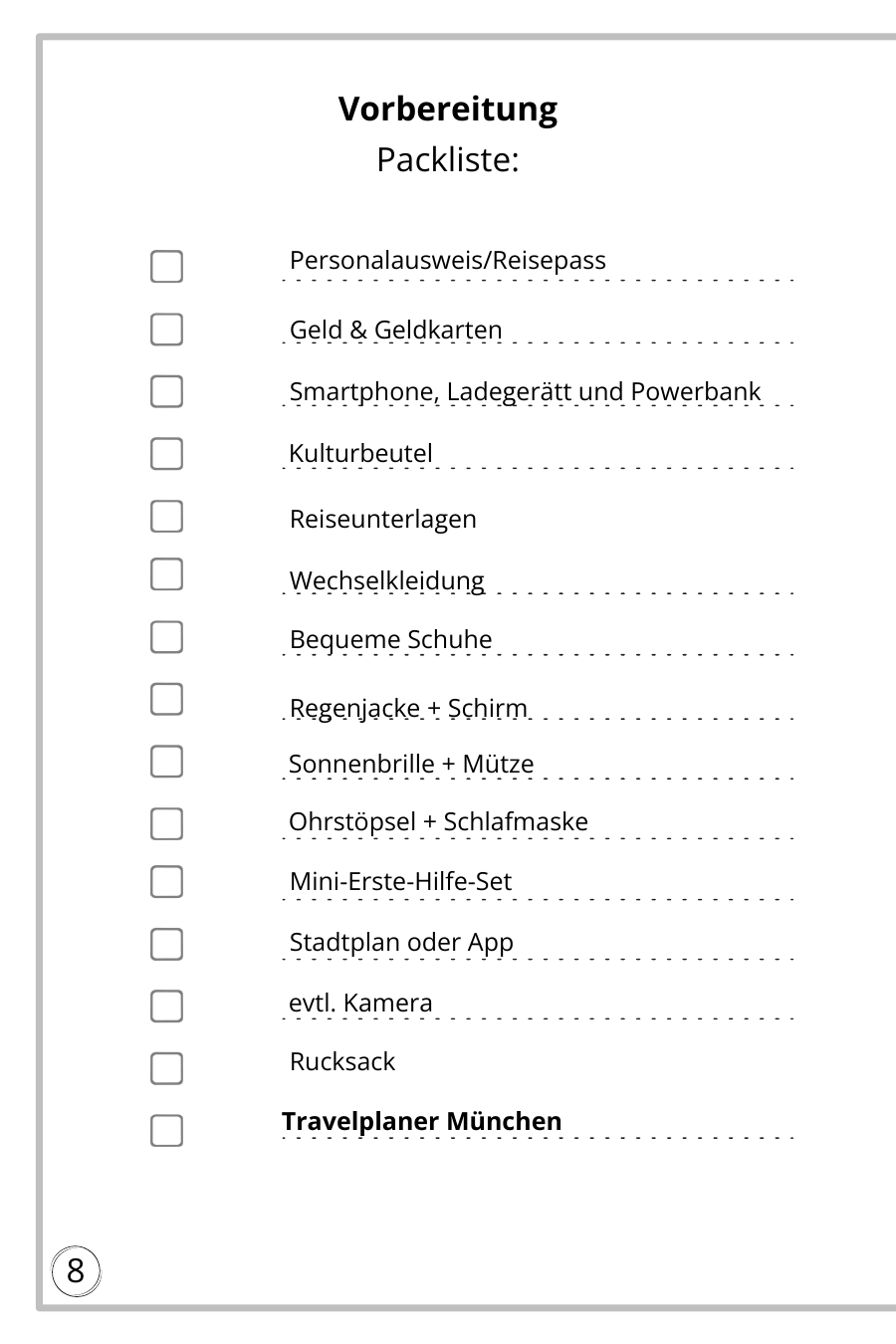The height and width of the screenshot is (1344, 896).
Task: Click the Travelplaner München bold text
Action: 421,1121
